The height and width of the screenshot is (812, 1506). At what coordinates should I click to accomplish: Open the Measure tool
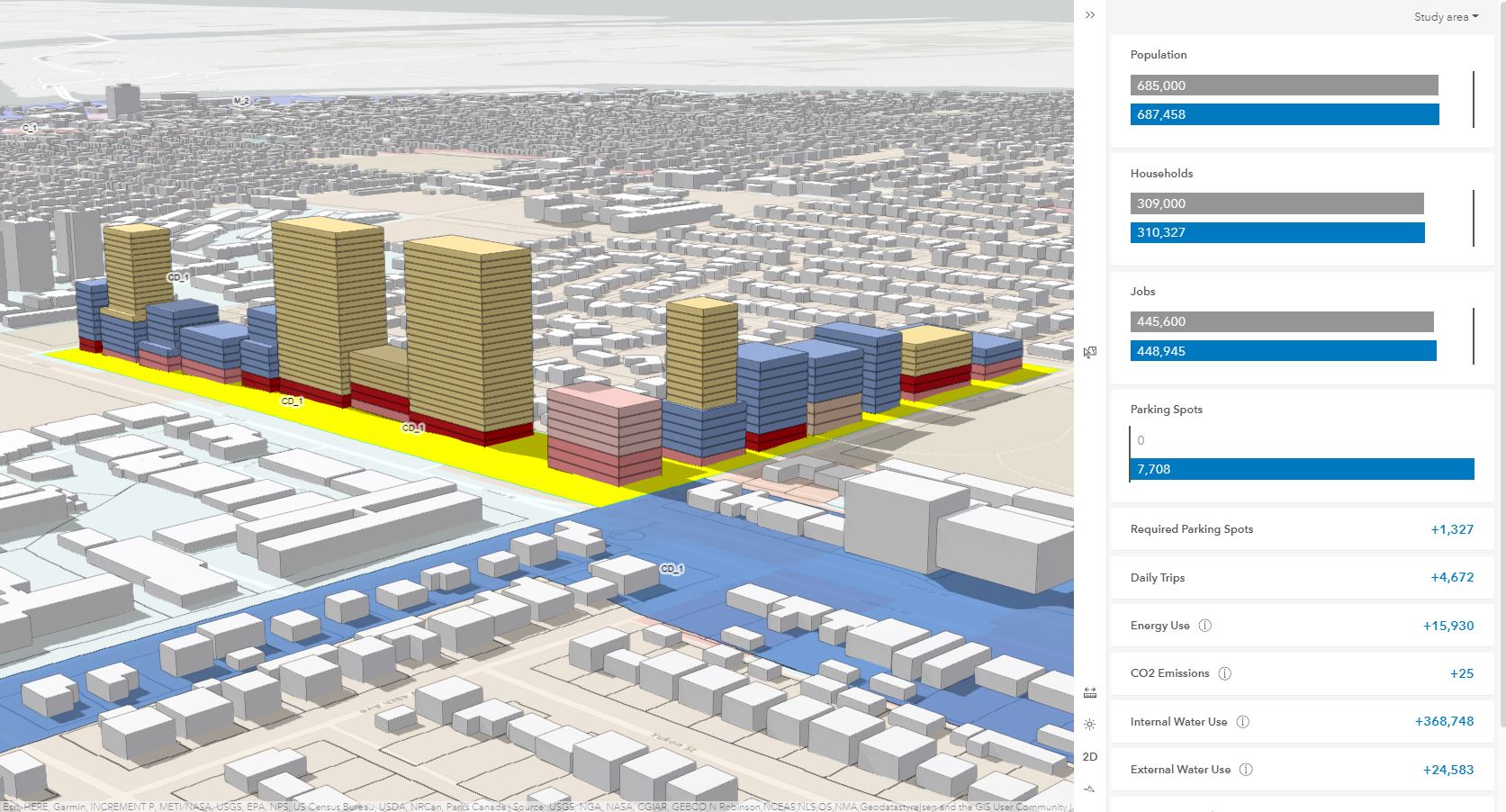[1090, 692]
